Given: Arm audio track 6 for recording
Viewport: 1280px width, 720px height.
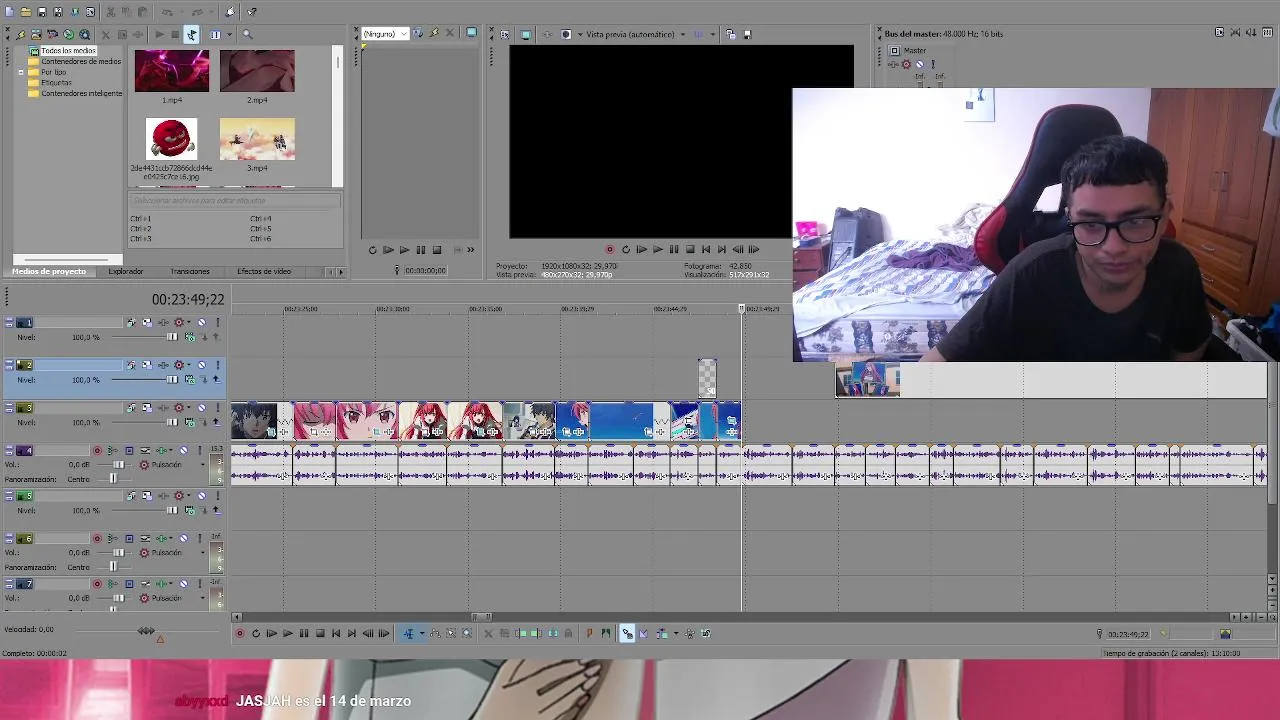Looking at the screenshot, I should (x=97, y=539).
